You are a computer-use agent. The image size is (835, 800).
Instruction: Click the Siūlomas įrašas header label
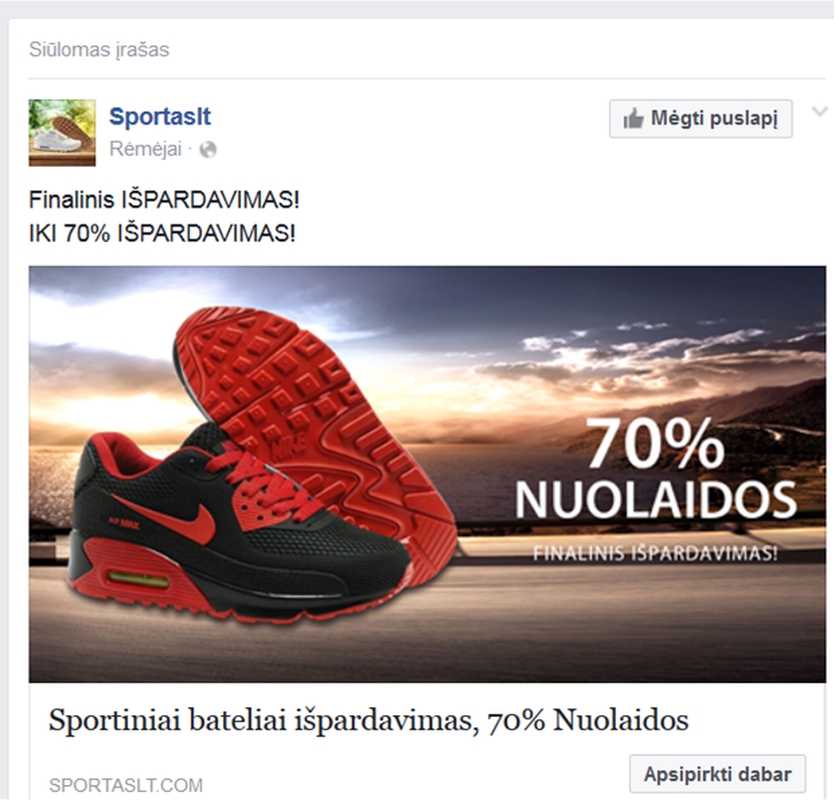[99, 50]
